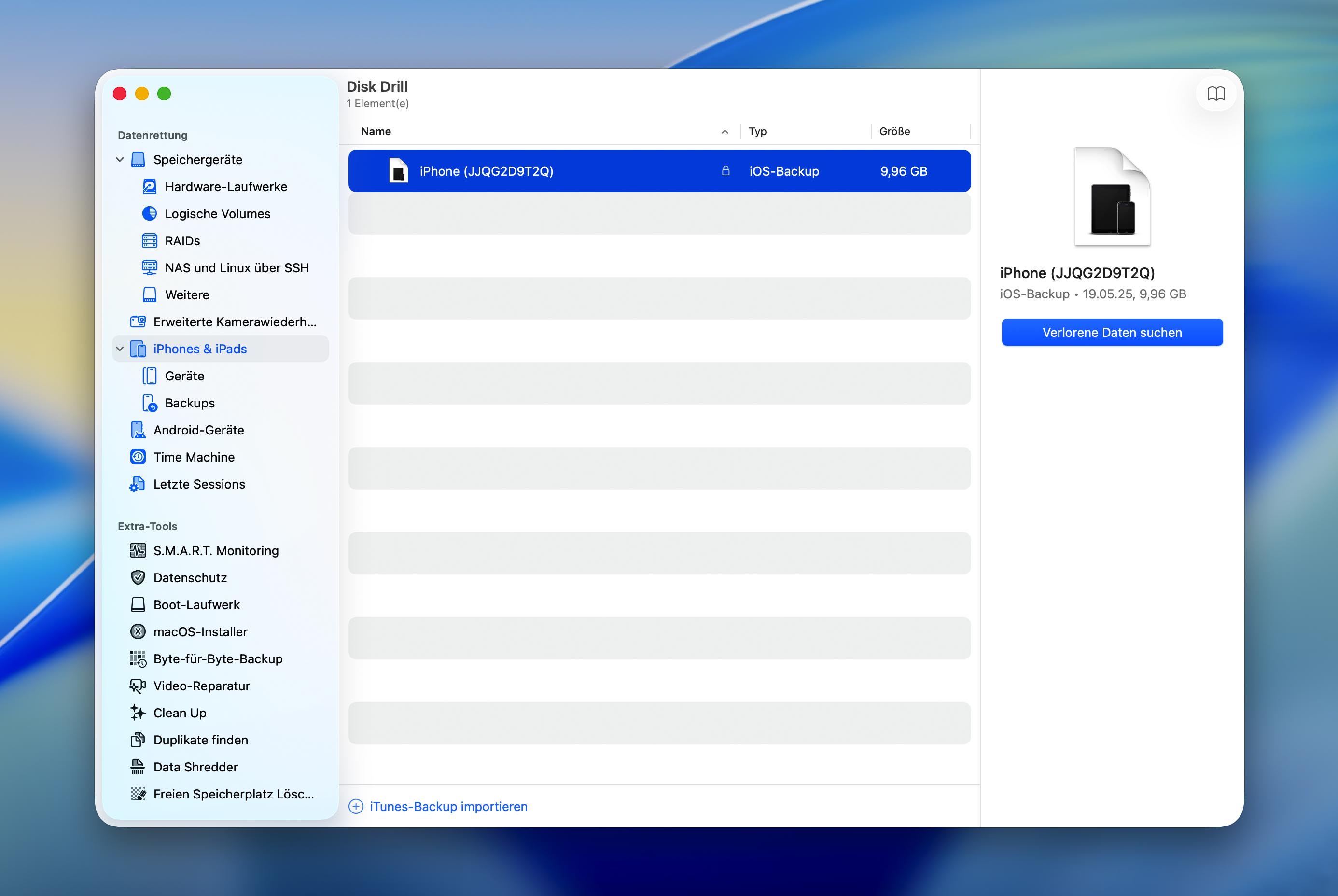Image resolution: width=1338 pixels, height=896 pixels.
Task: Click the large backup preview thumbnail
Action: [1112, 196]
